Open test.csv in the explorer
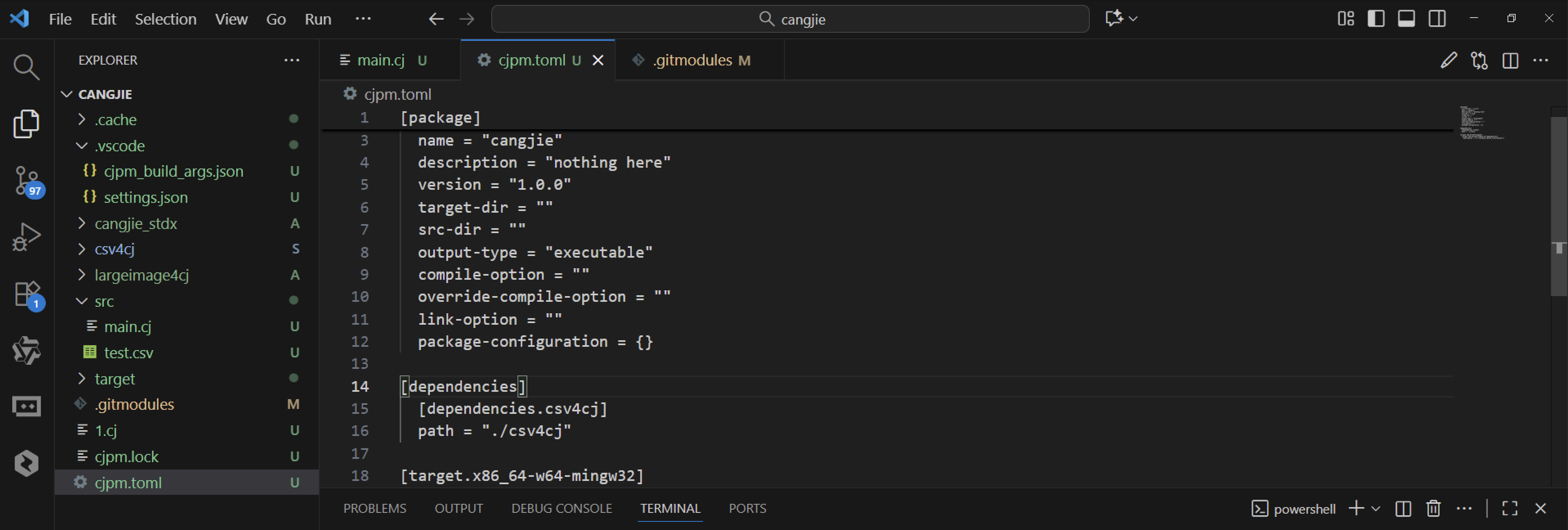This screenshot has width=1568, height=530. click(128, 353)
